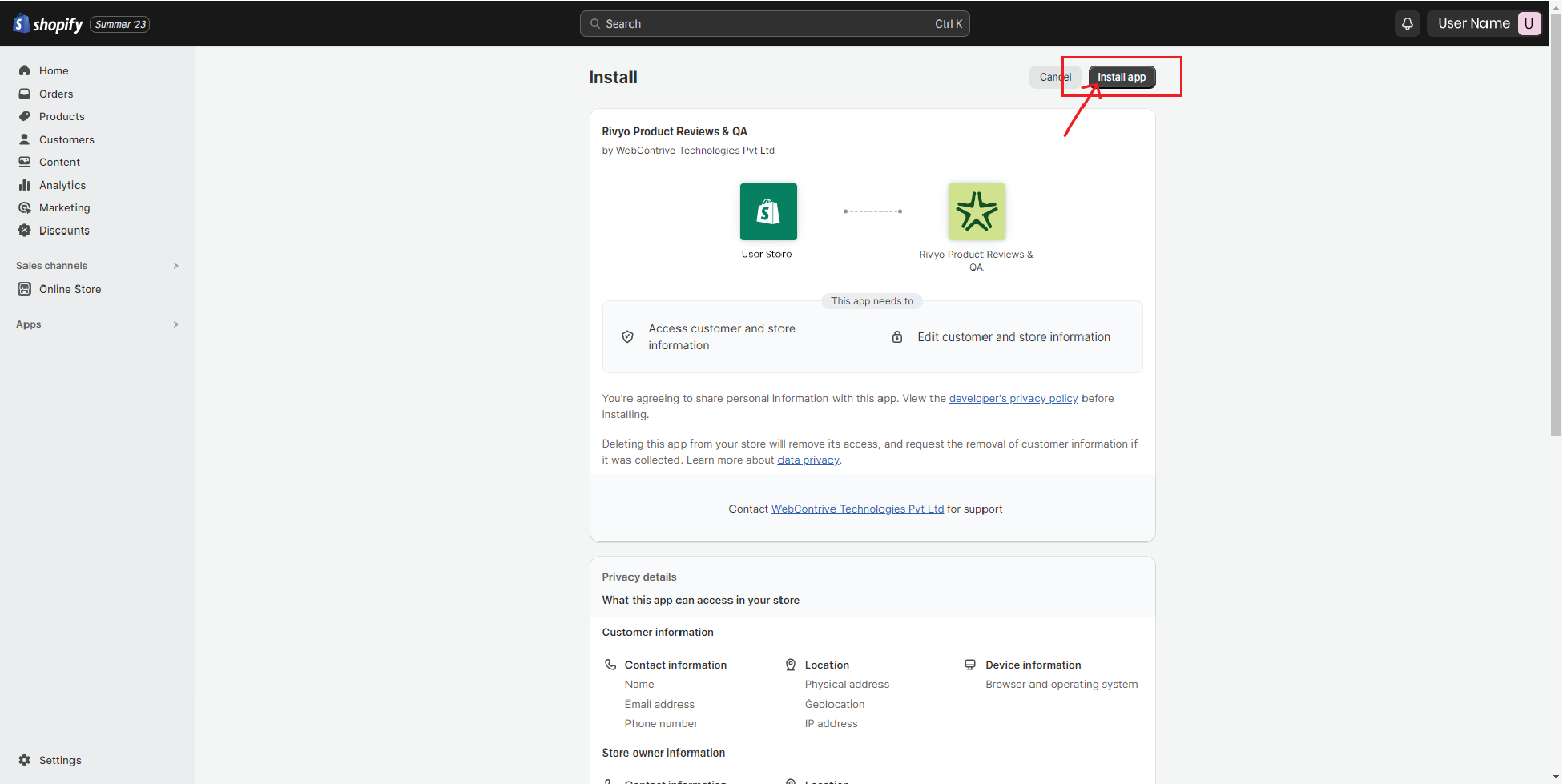Image resolution: width=1563 pixels, height=784 pixels.
Task: Click the Marketing target icon
Action: click(25, 207)
